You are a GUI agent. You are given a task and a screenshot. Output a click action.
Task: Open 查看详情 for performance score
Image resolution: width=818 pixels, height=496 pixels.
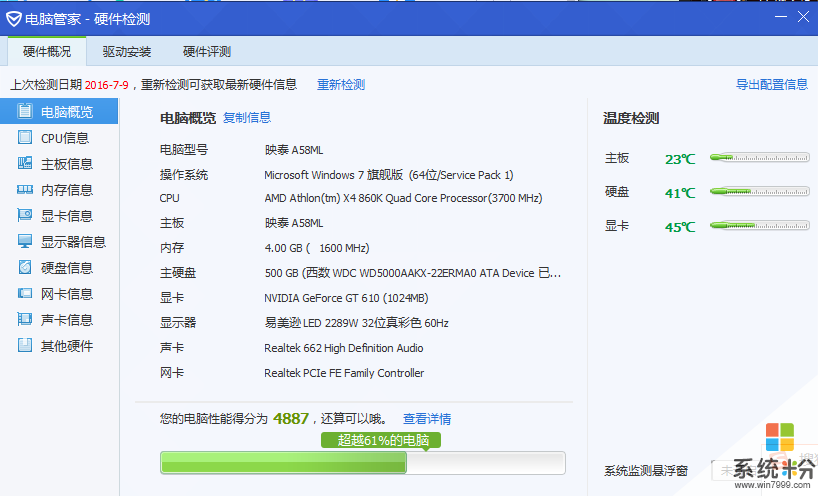pyautogui.click(x=427, y=418)
